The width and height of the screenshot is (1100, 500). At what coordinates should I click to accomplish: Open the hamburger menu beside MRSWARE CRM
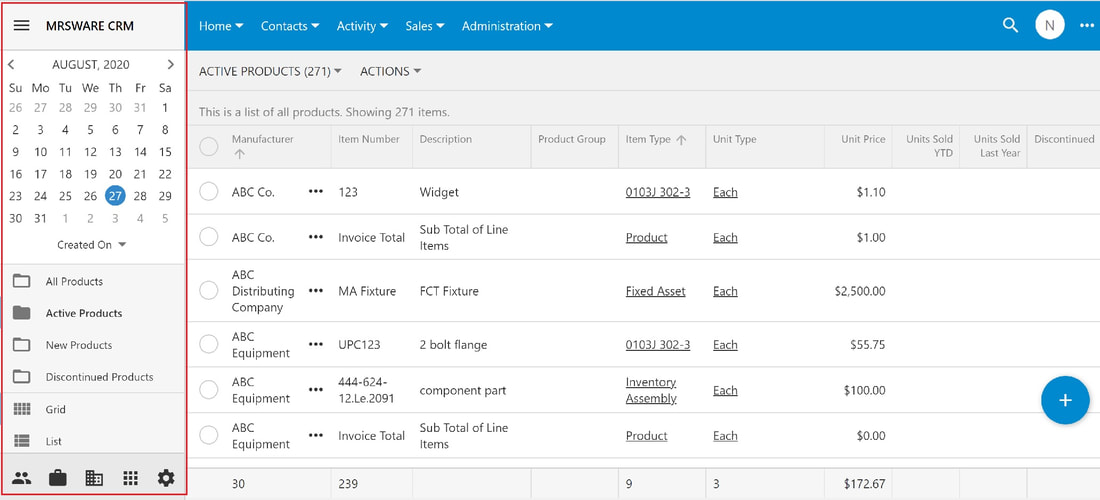point(22,26)
